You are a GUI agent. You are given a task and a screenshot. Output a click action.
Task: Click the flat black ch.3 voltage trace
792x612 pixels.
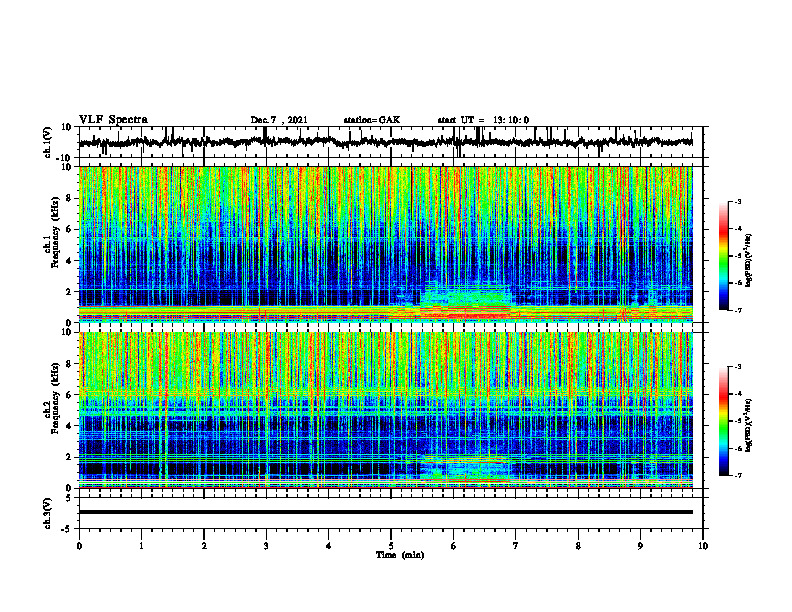tap(386, 512)
